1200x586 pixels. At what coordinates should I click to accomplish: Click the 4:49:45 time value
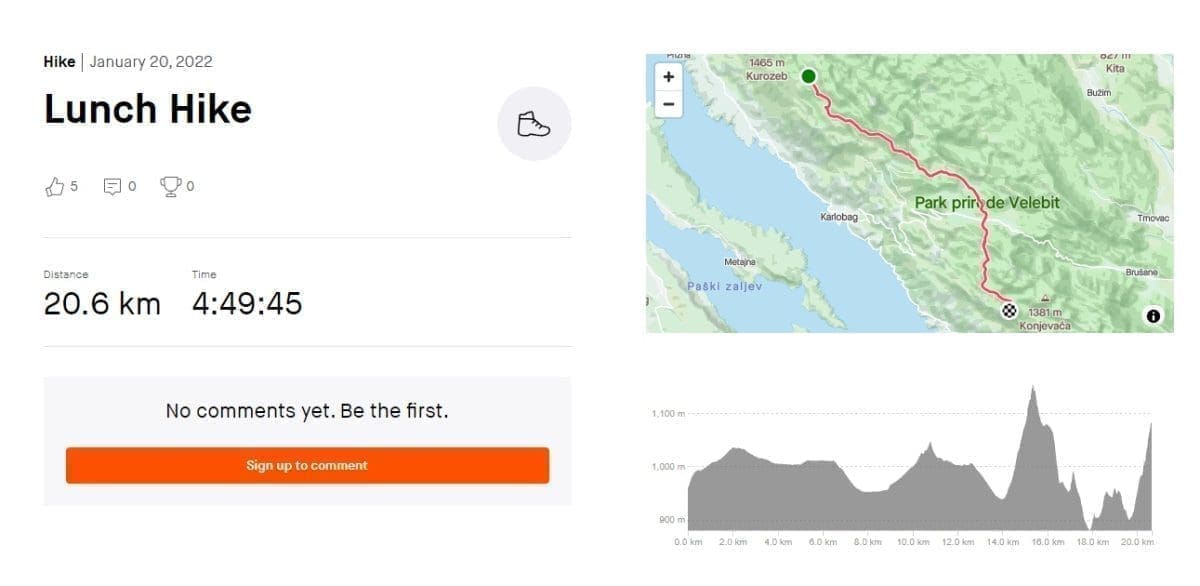pos(247,304)
